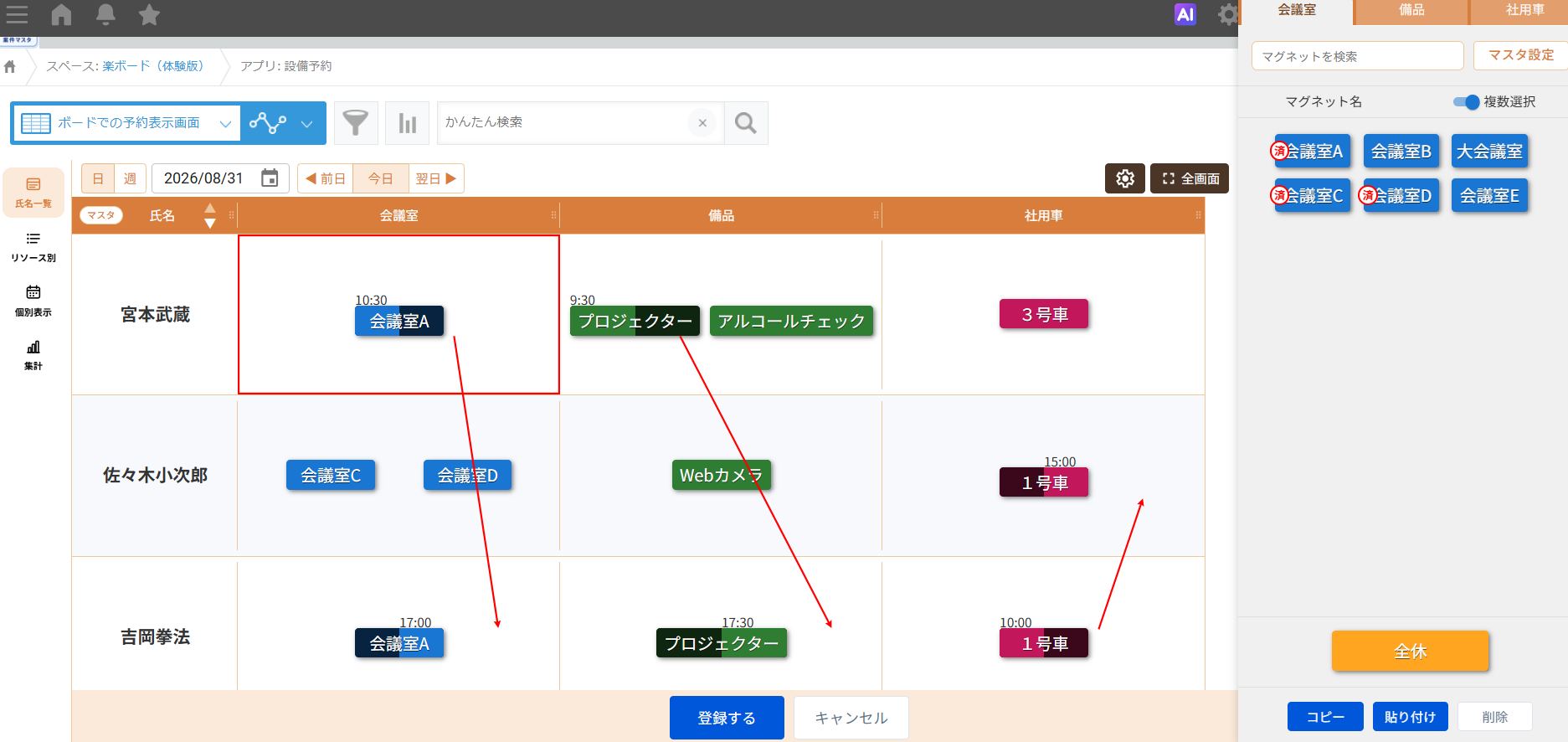Go to 前日 previous day
1568x742 pixels.
[x=326, y=178]
